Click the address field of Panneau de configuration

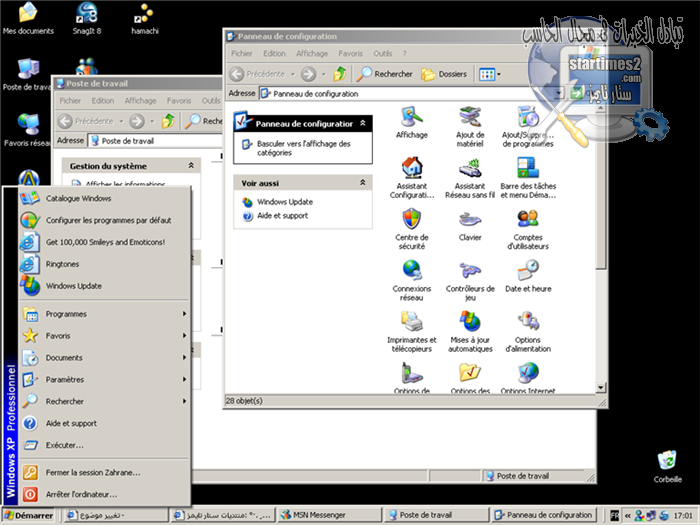coord(406,94)
